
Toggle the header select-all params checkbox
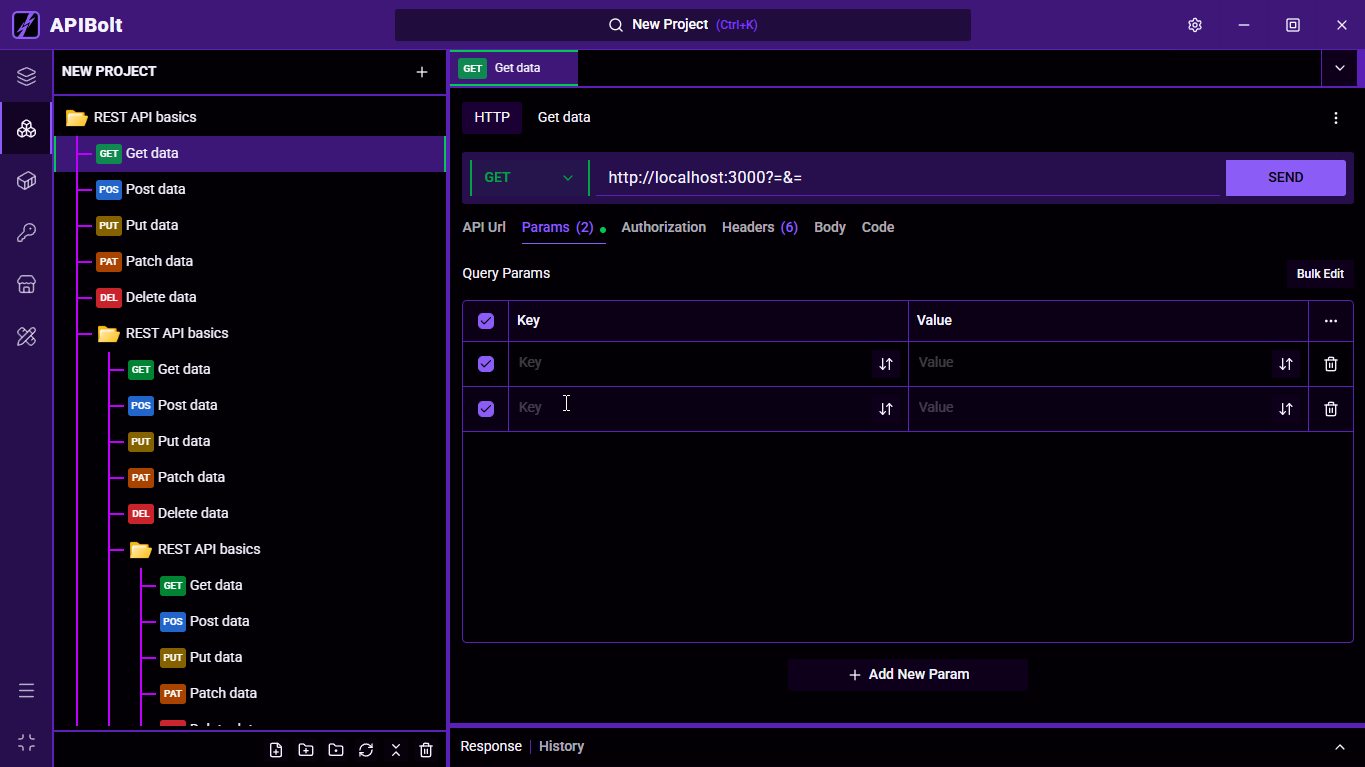coord(486,321)
